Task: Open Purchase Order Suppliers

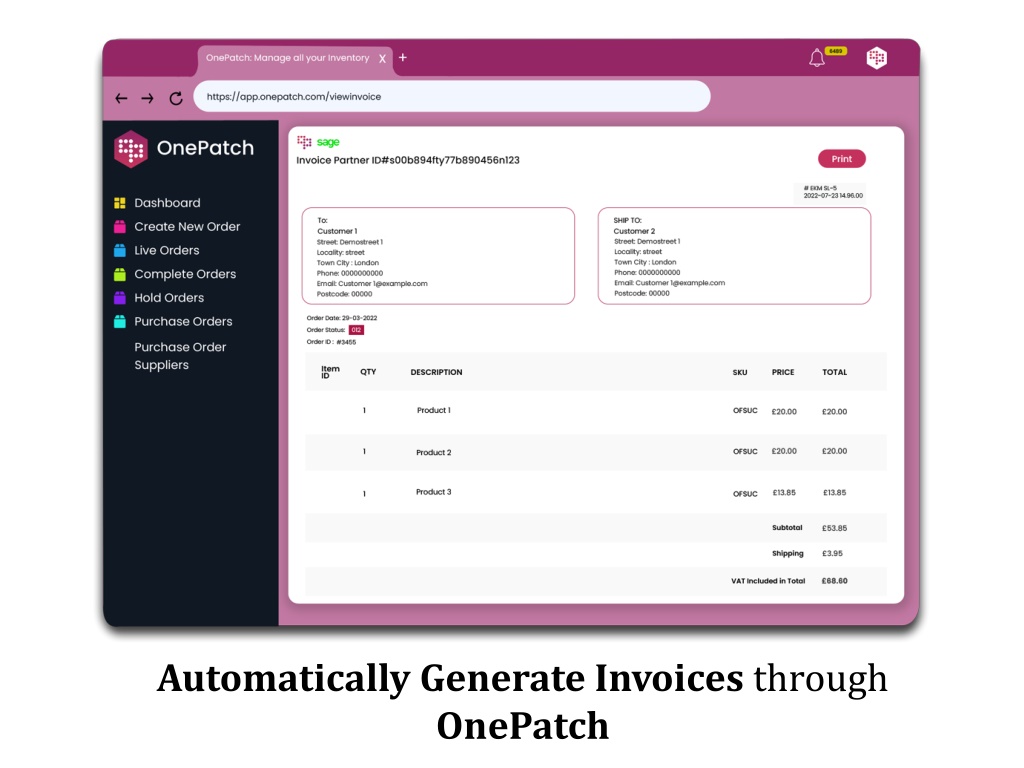Action: pos(180,356)
